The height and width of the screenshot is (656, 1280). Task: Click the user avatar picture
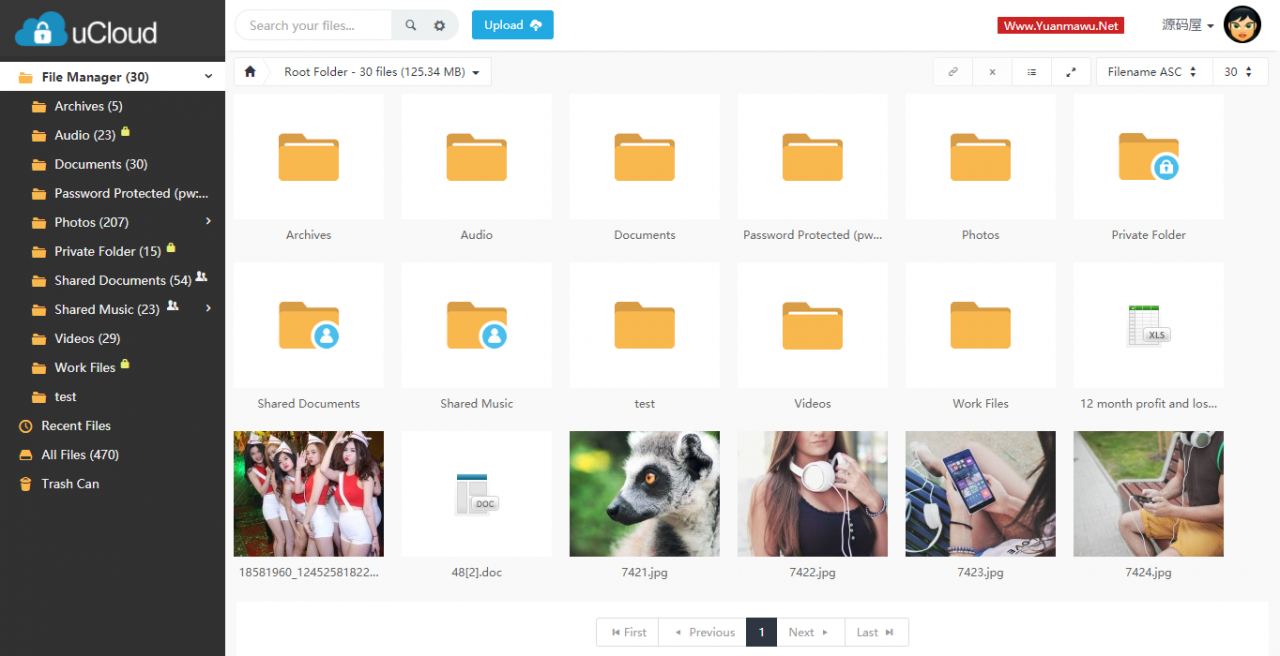click(x=1242, y=25)
